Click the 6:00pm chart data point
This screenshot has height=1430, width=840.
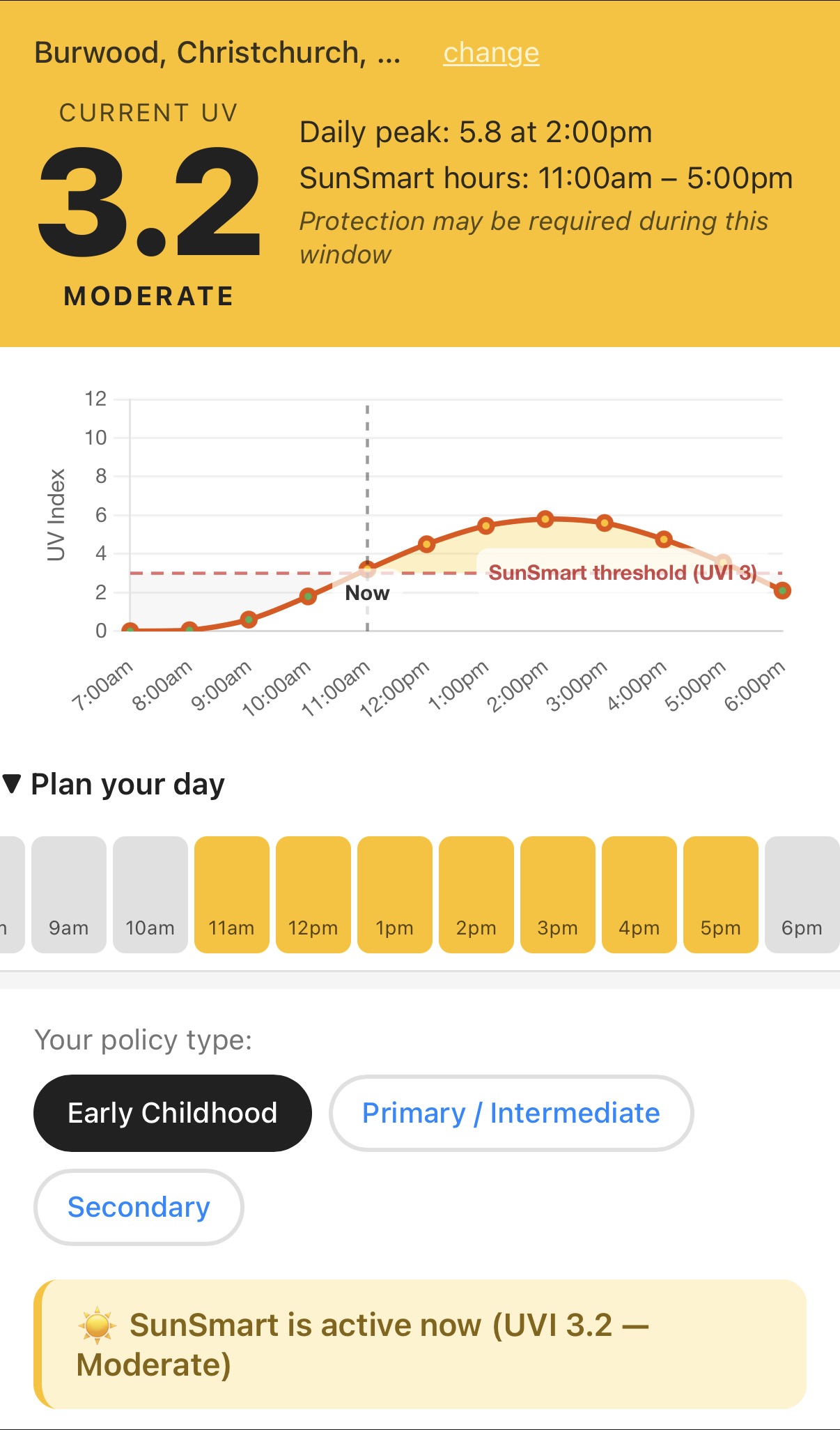click(x=783, y=591)
